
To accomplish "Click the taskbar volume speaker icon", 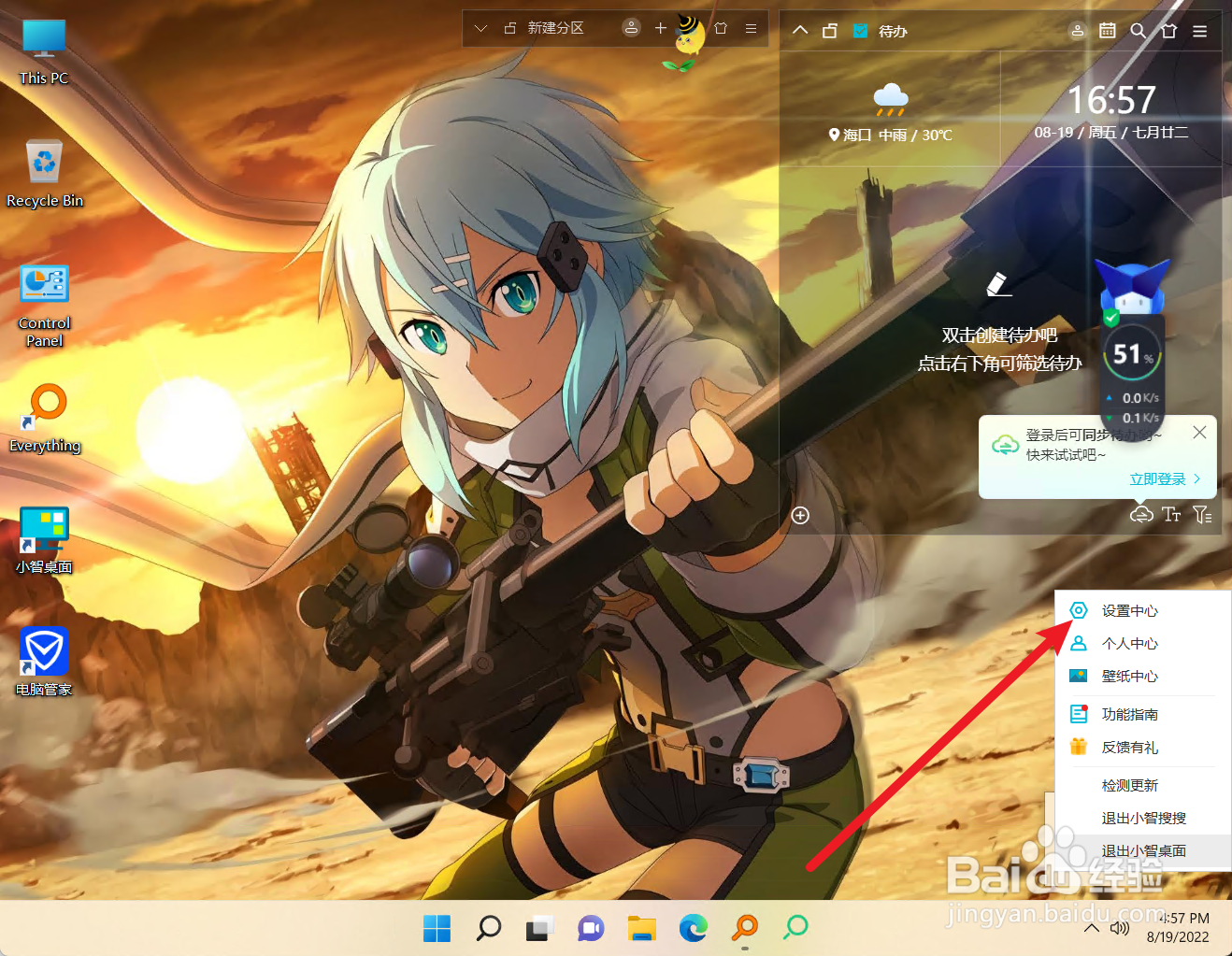I will 1120,928.
